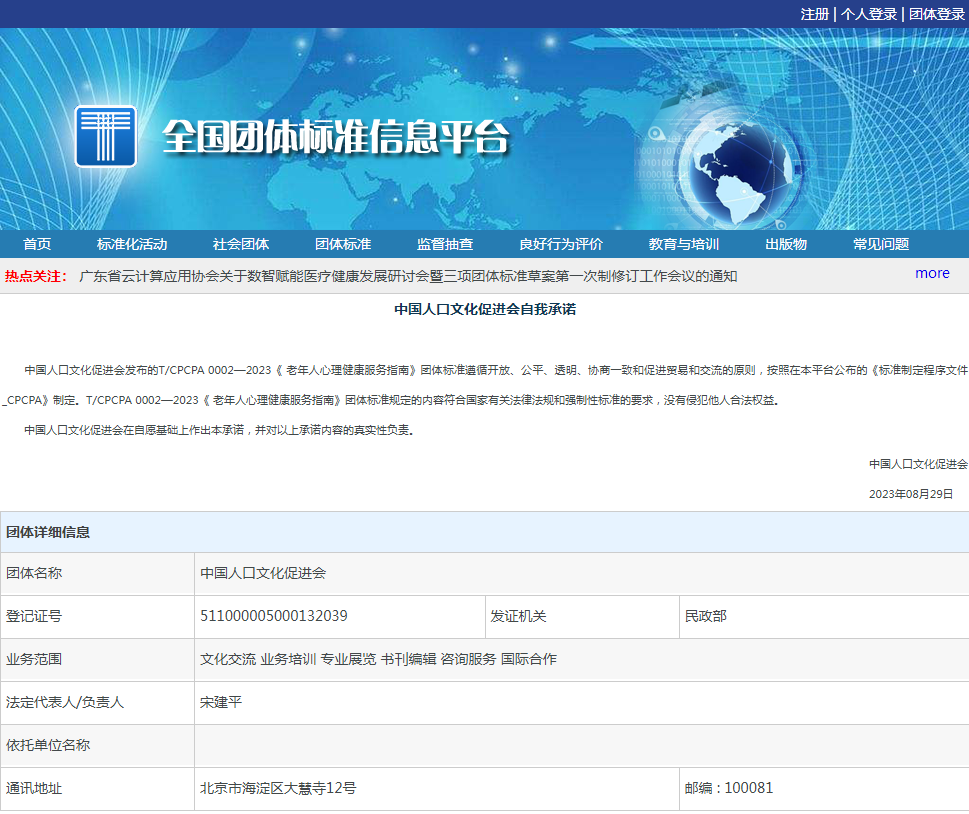Click the 中国人口文化促进会自我承诺 heading

[x=485, y=309]
